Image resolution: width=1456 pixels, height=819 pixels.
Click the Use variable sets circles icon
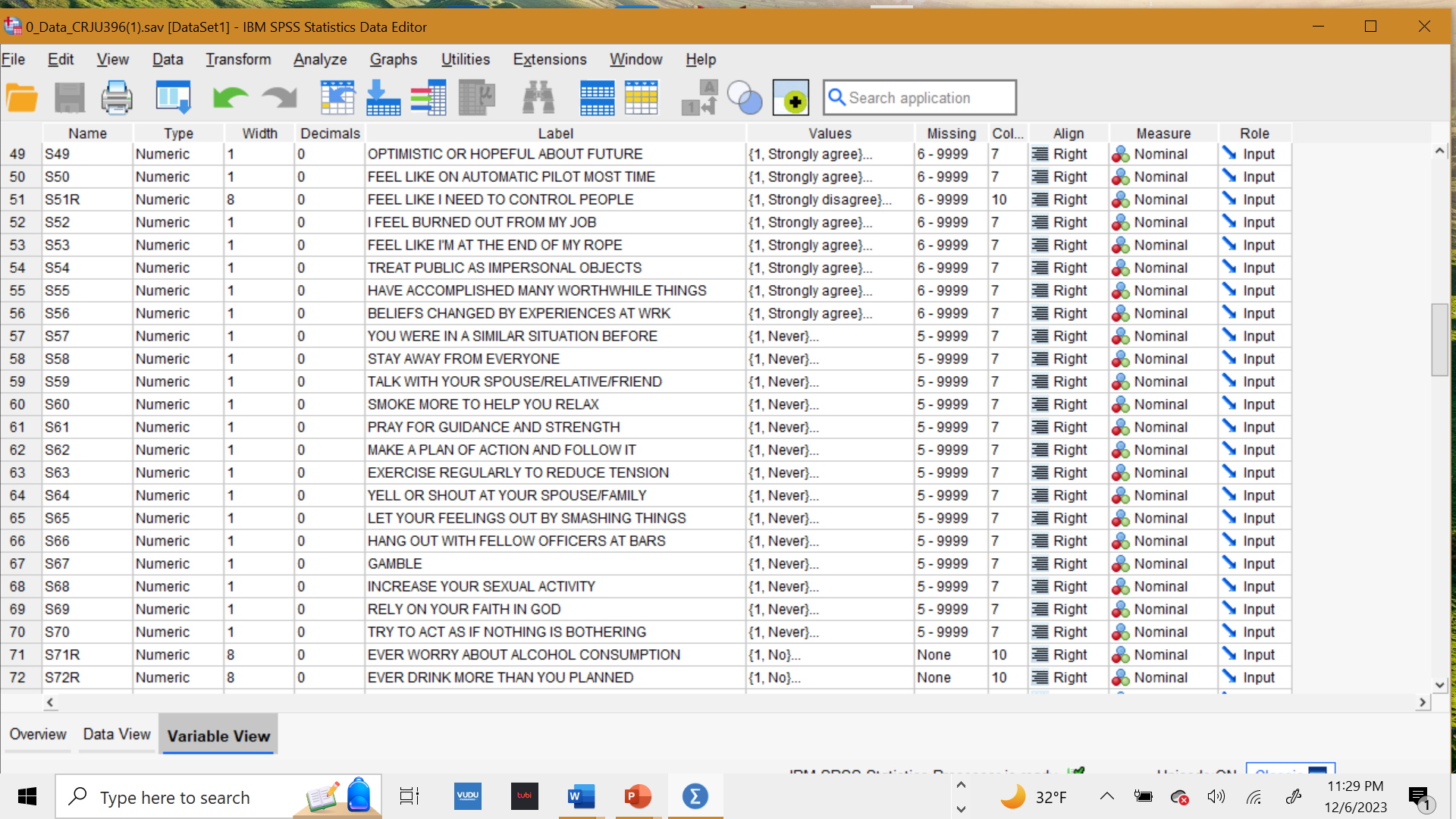click(x=745, y=98)
